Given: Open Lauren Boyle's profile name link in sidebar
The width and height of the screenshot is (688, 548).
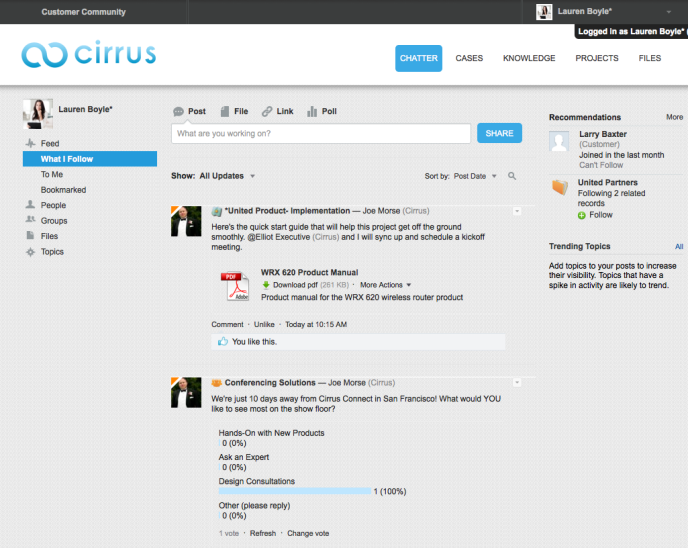Looking at the screenshot, I should tap(86, 109).
